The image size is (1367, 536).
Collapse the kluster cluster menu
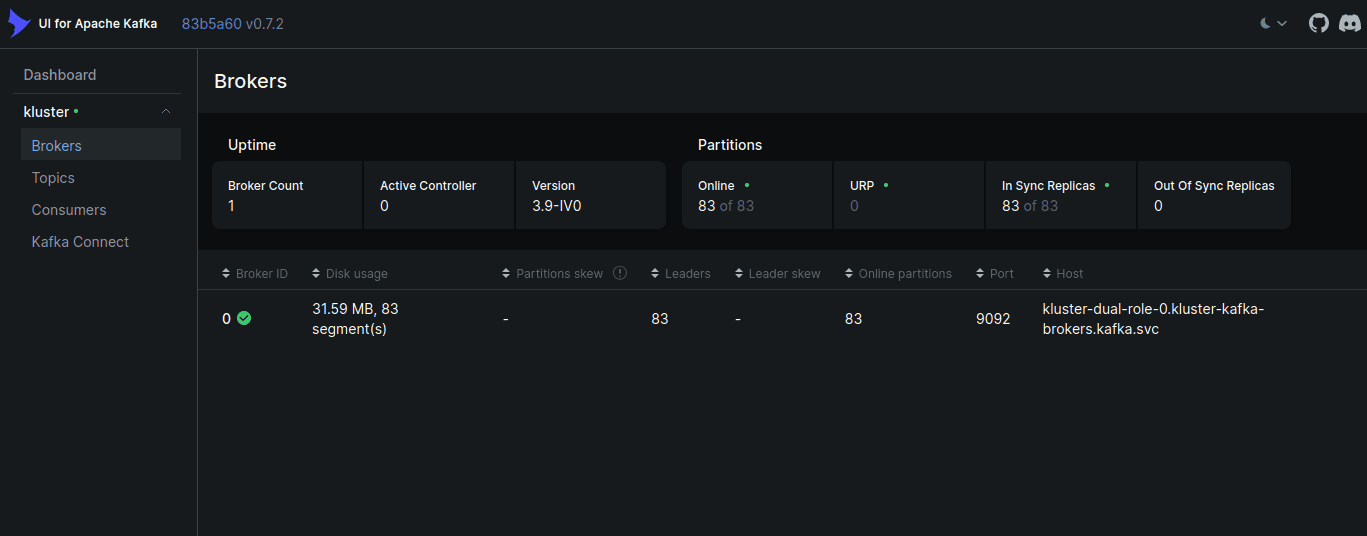pyautogui.click(x=166, y=112)
